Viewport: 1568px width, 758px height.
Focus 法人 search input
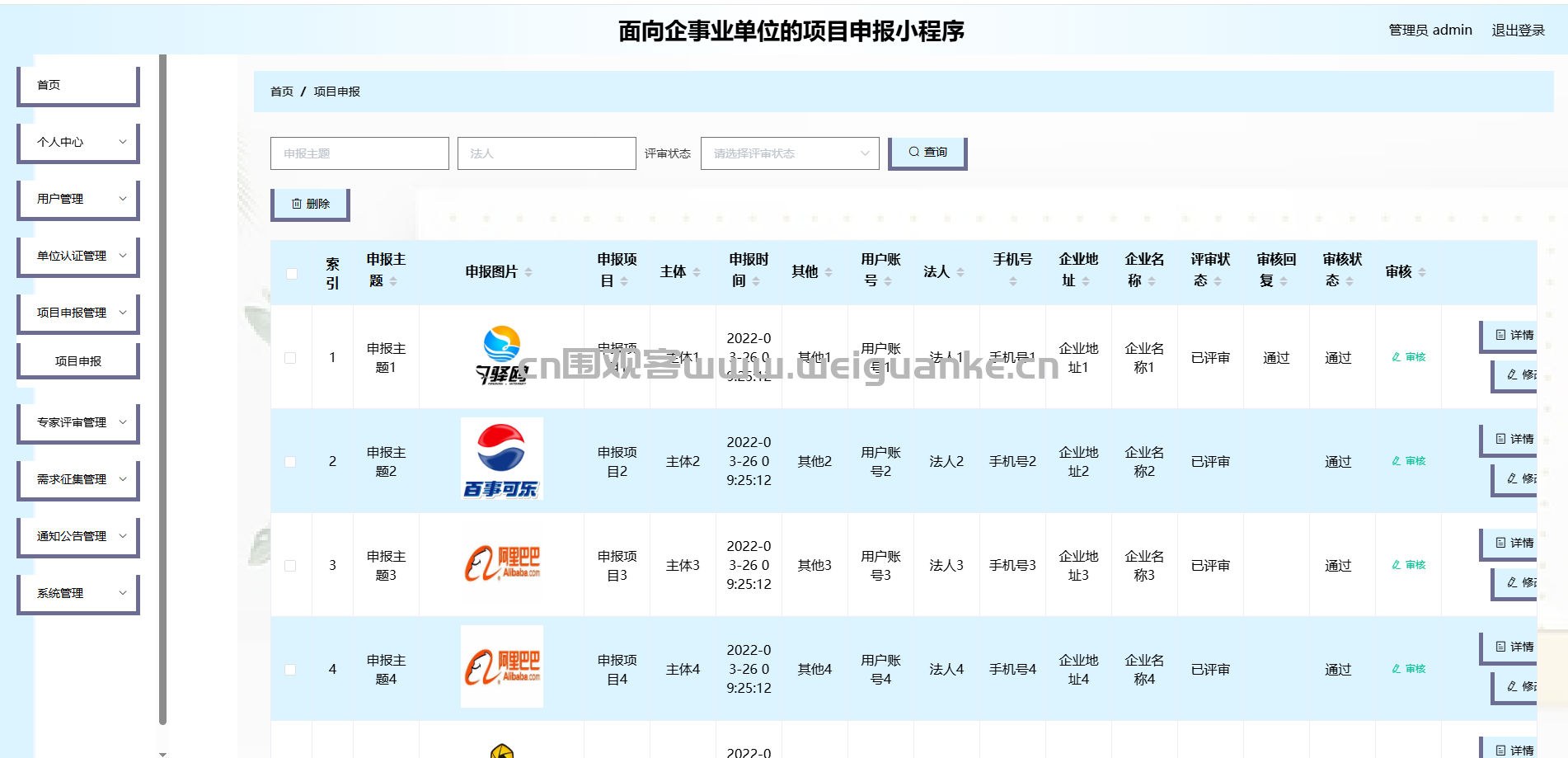(x=547, y=153)
